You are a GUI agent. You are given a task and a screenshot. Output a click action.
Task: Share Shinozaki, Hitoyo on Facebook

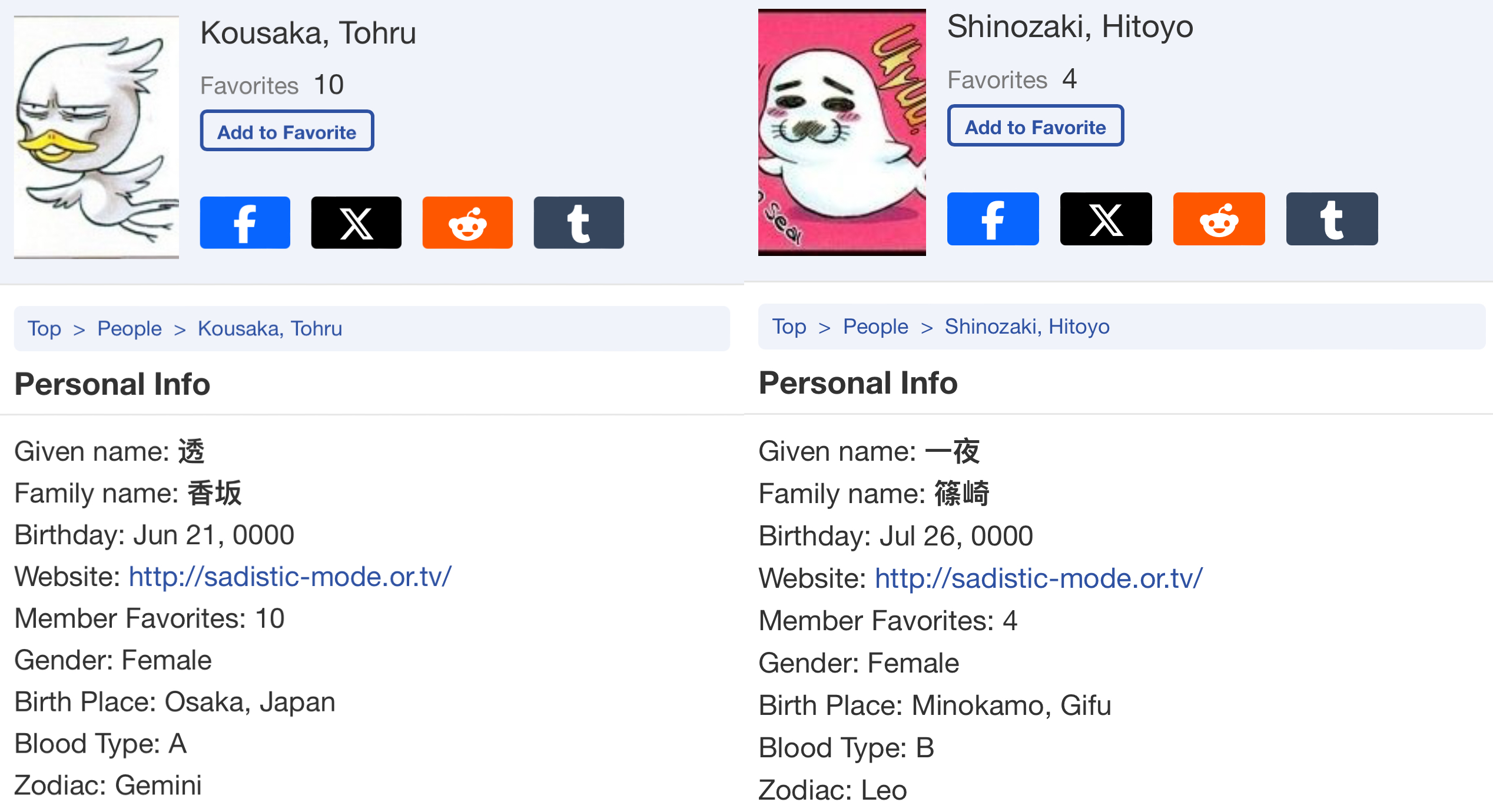[993, 219]
